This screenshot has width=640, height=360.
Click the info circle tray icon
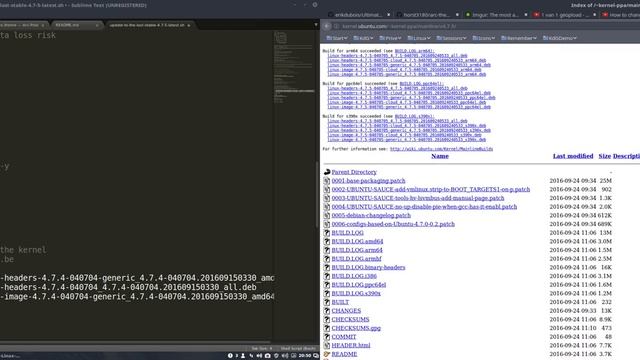click(x=230, y=356)
